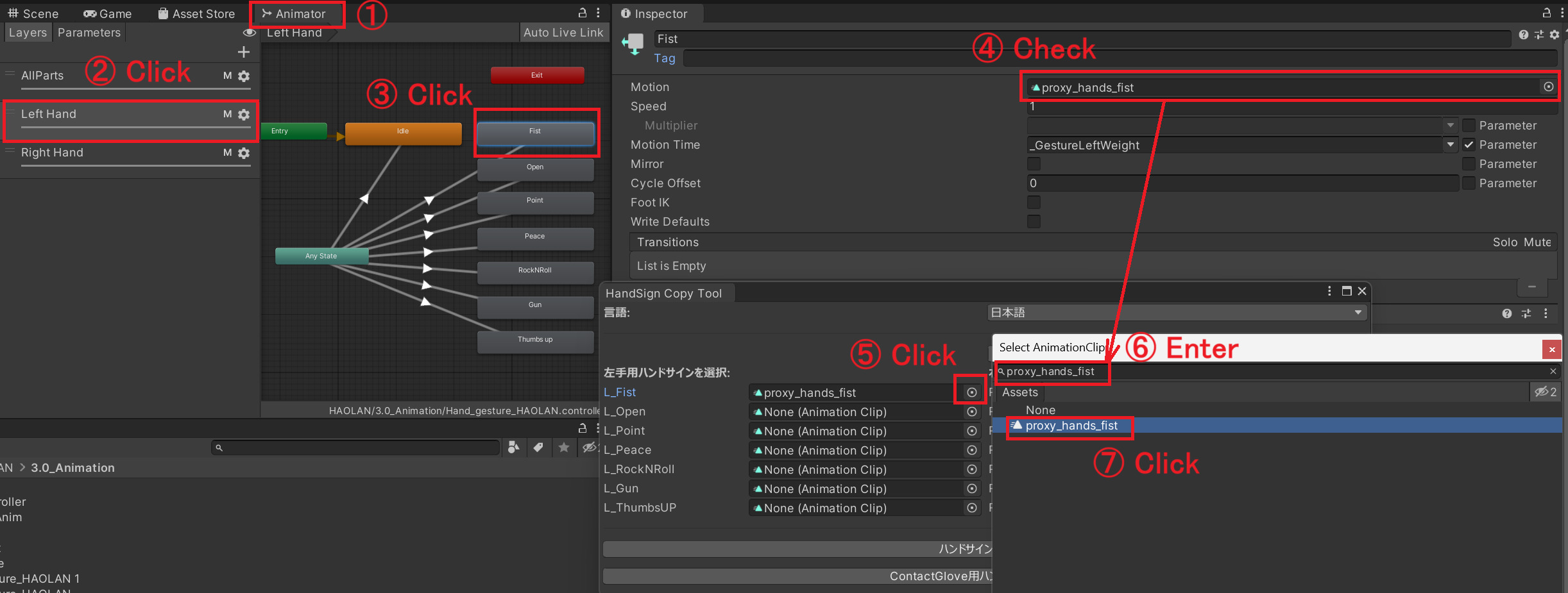Screen dimensions: 1568x593
Task: Open L_Gun object picker icon
Action: [x=972, y=489]
